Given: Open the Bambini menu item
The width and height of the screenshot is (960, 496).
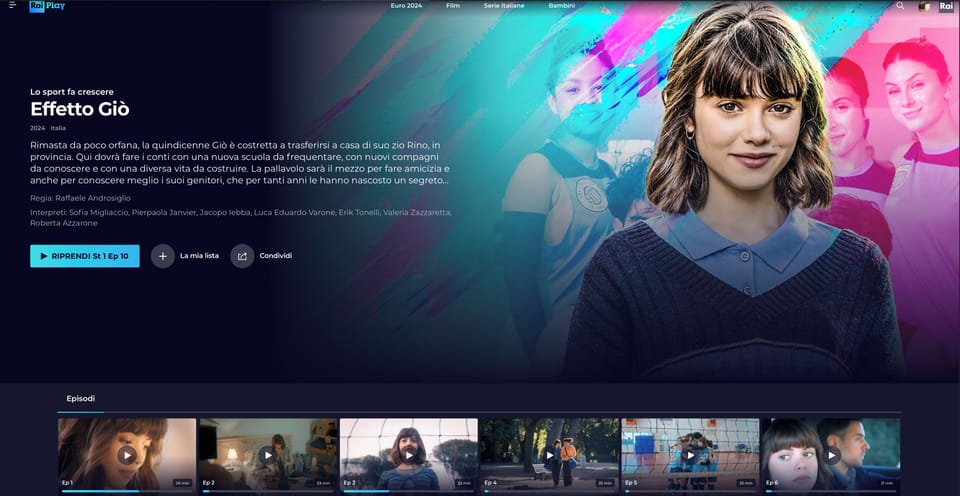Looking at the screenshot, I should coord(561,6).
